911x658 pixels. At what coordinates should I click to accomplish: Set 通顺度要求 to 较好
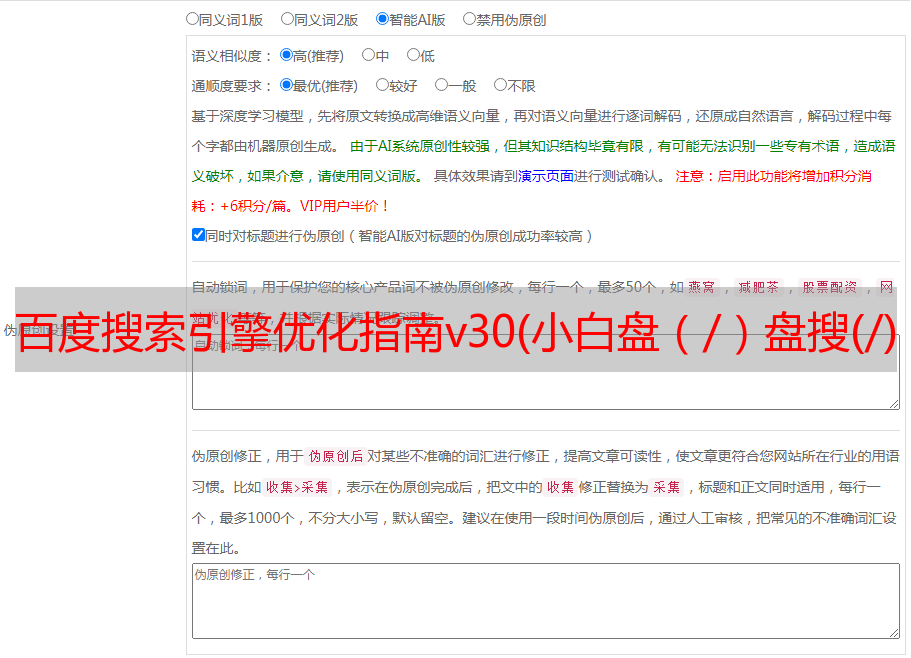point(382,85)
